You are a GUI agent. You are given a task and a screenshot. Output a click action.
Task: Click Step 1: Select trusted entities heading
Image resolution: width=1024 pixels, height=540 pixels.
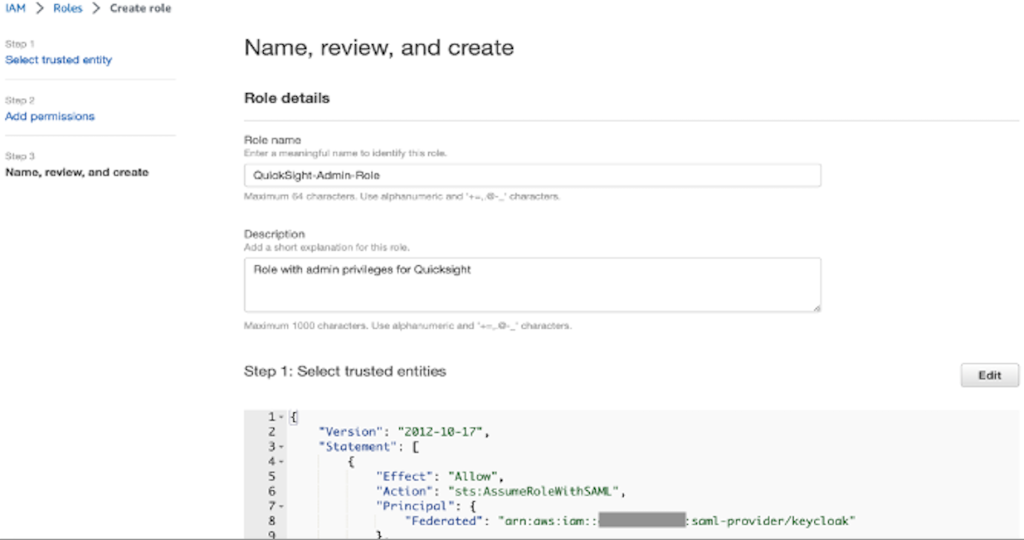345,371
